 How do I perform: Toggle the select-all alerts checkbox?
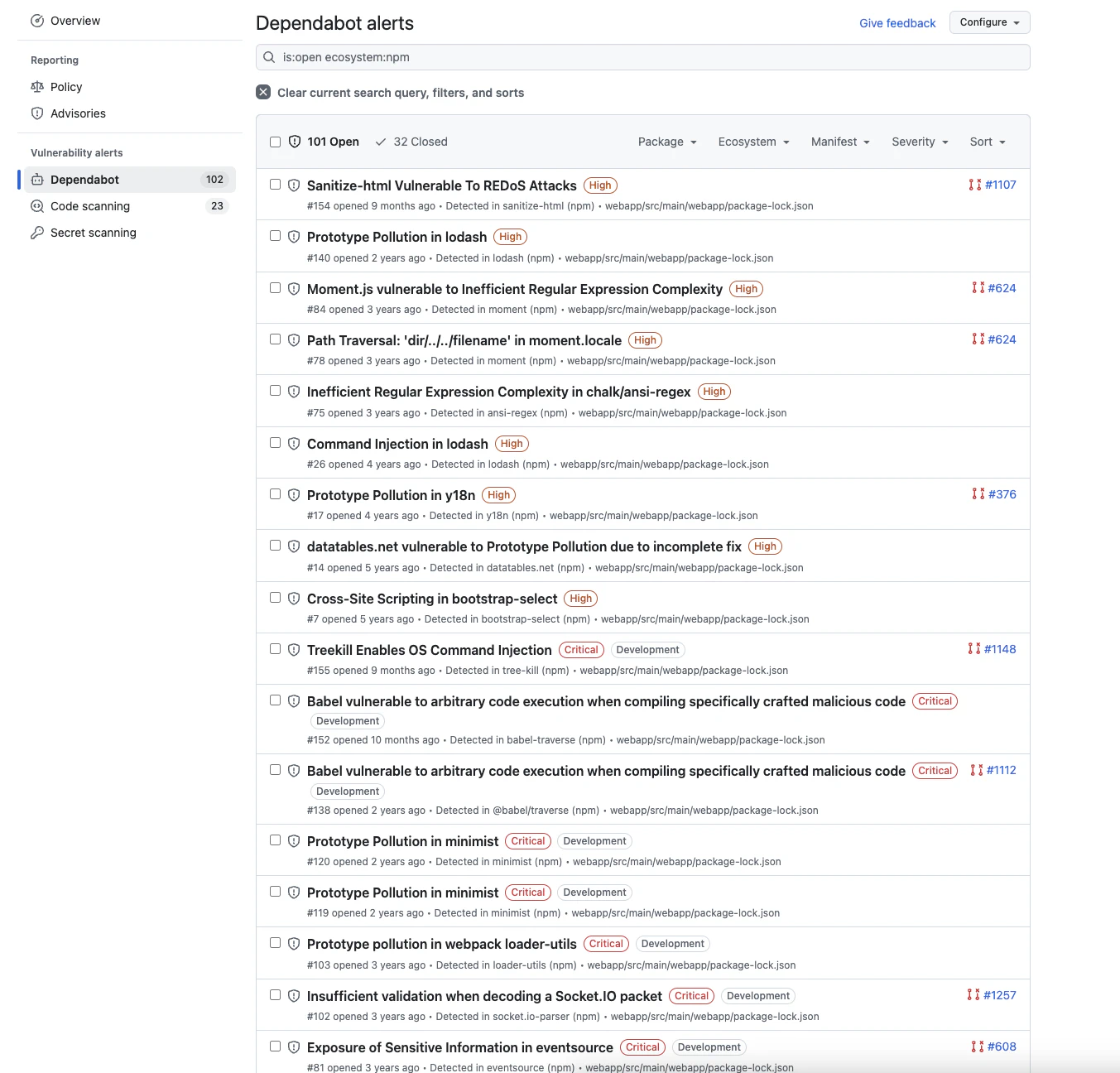pos(276,142)
